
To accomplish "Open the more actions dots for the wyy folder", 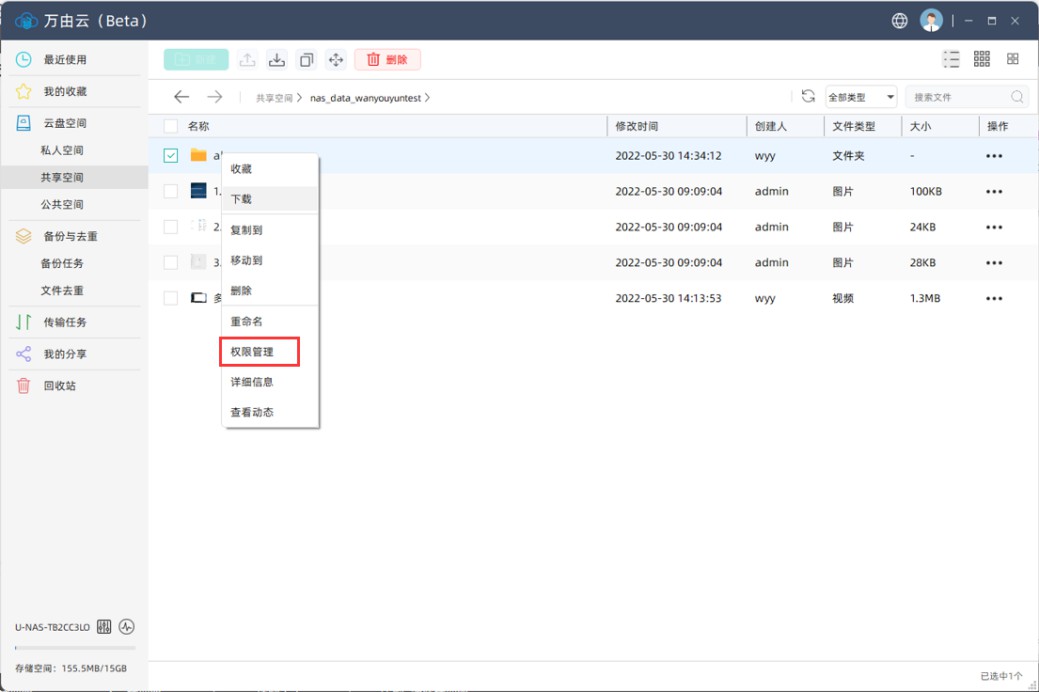I will [x=993, y=156].
